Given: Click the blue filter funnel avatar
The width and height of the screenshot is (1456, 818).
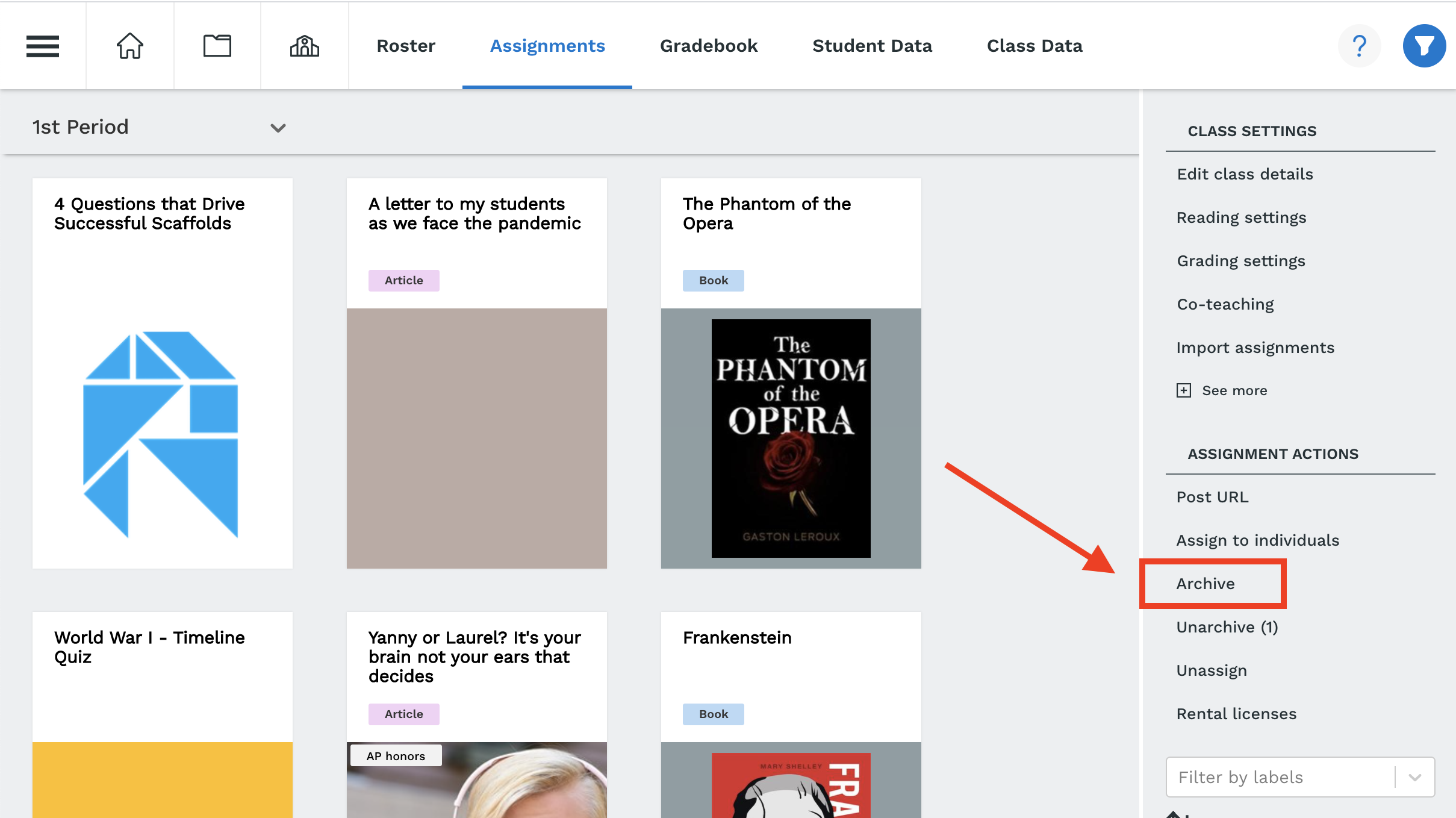Looking at the screenshot, I should pos(1424,46).
